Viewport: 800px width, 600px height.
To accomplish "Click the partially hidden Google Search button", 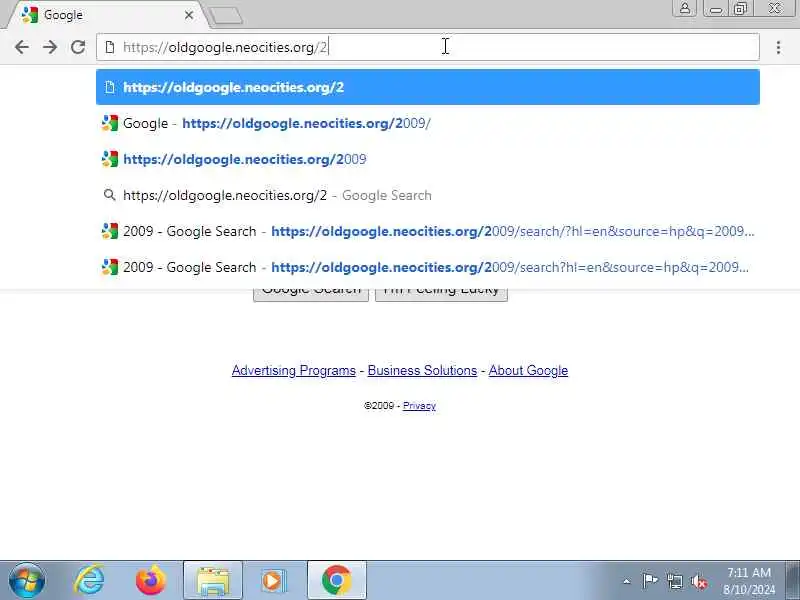I will point(311,295).
